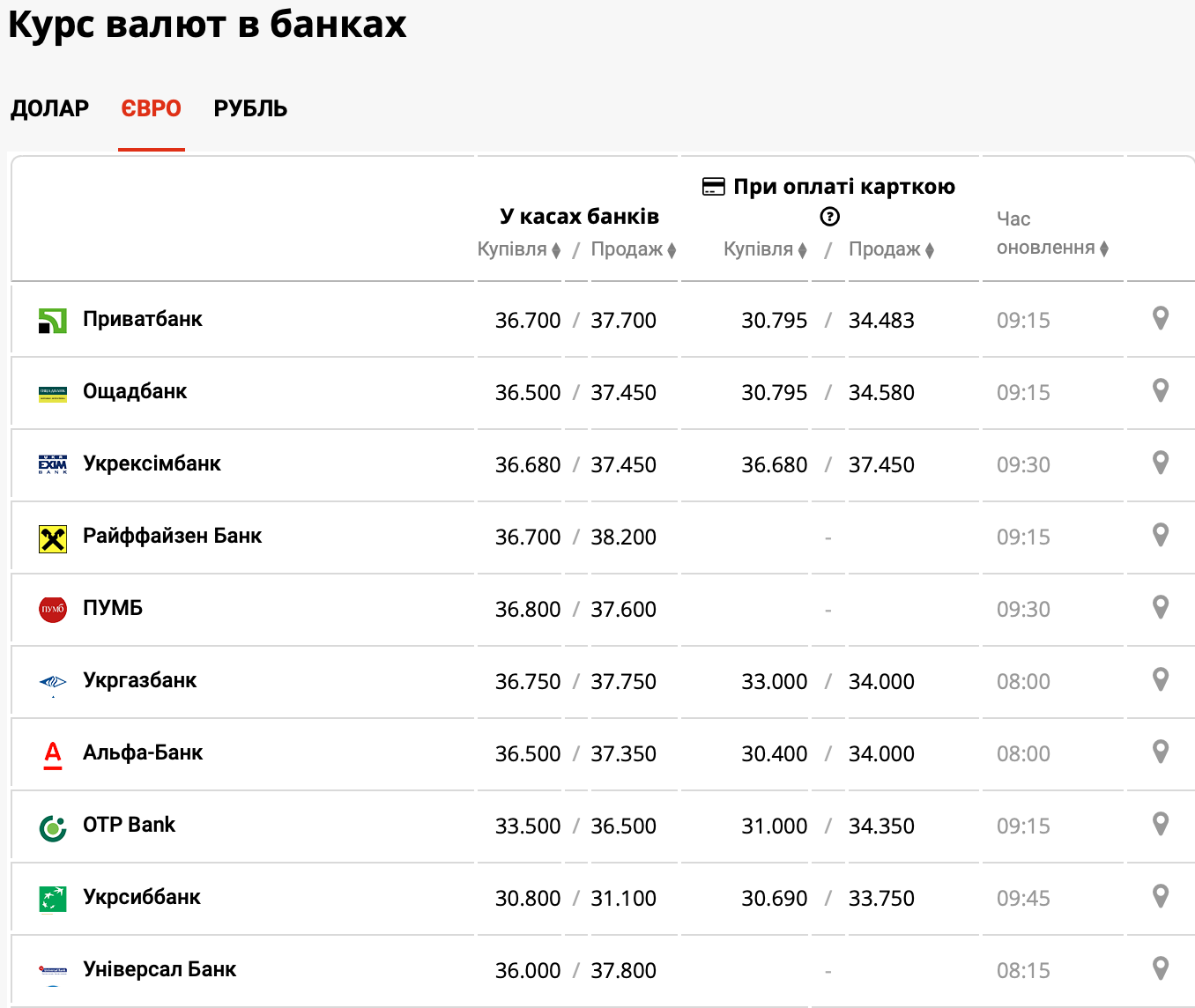The height and width of the screenshot is (1008, 1195).
Task: Sort by card payment Купівля column
Action: [765, 249]
